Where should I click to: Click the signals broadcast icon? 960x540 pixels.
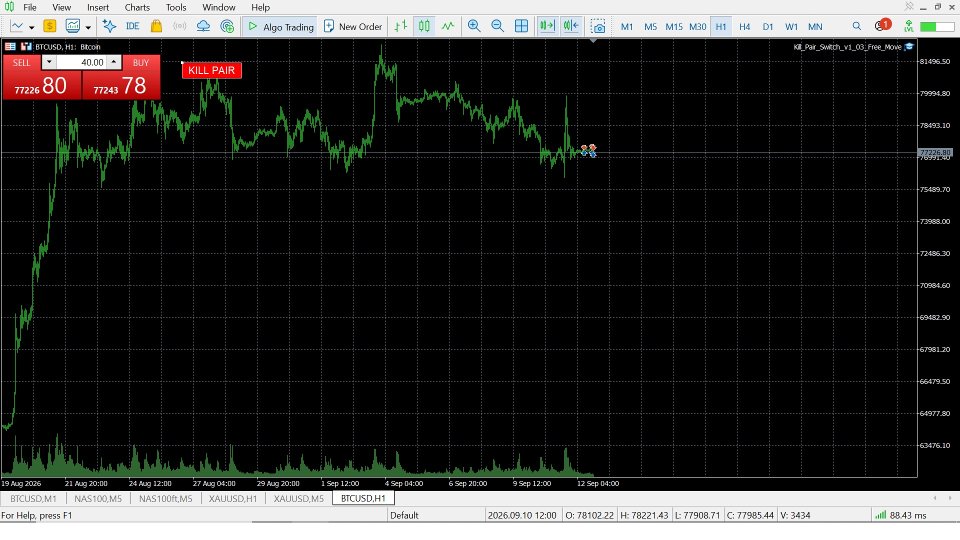click(179, 26)
